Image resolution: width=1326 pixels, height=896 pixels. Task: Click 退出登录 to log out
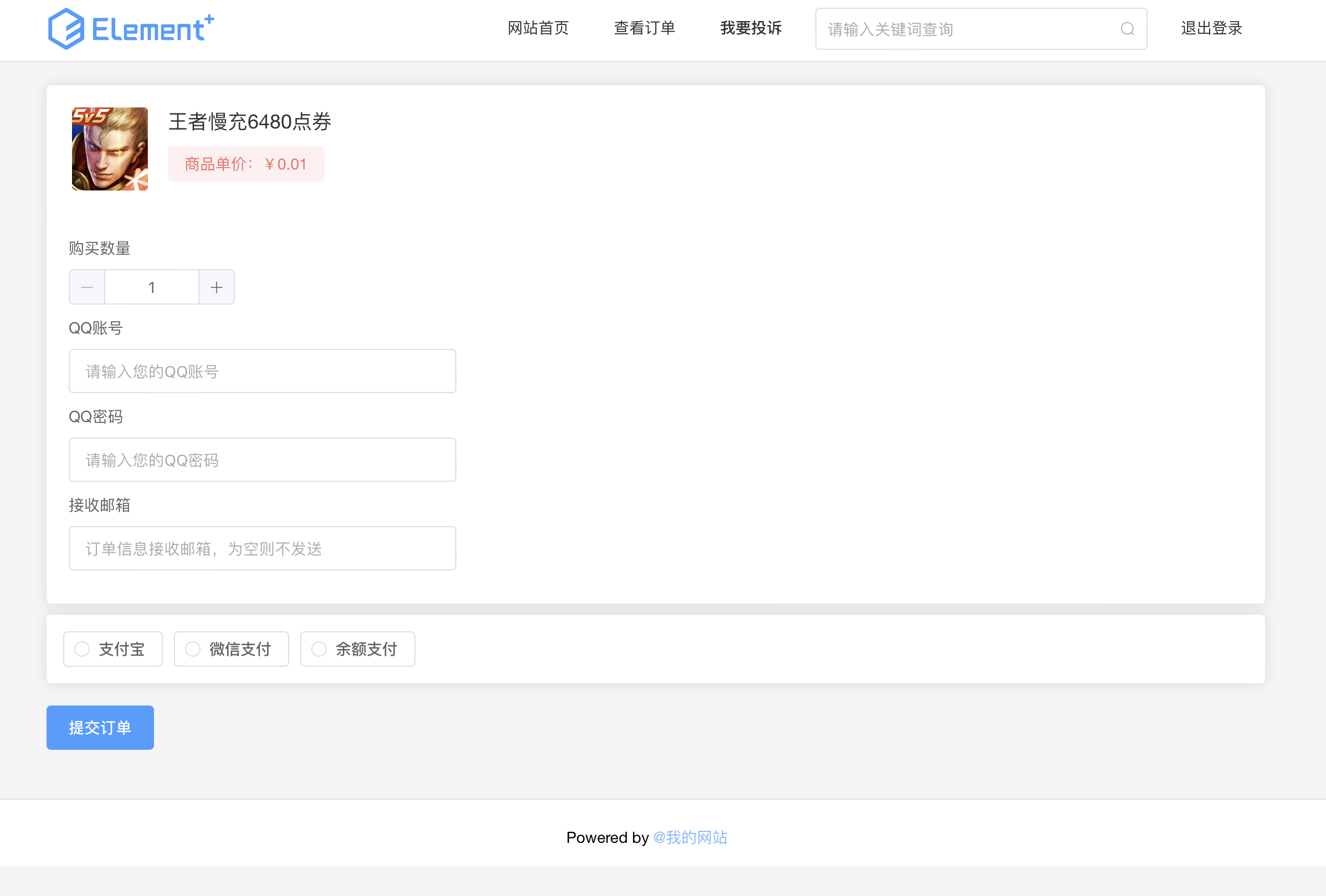tap(1211, 28)
